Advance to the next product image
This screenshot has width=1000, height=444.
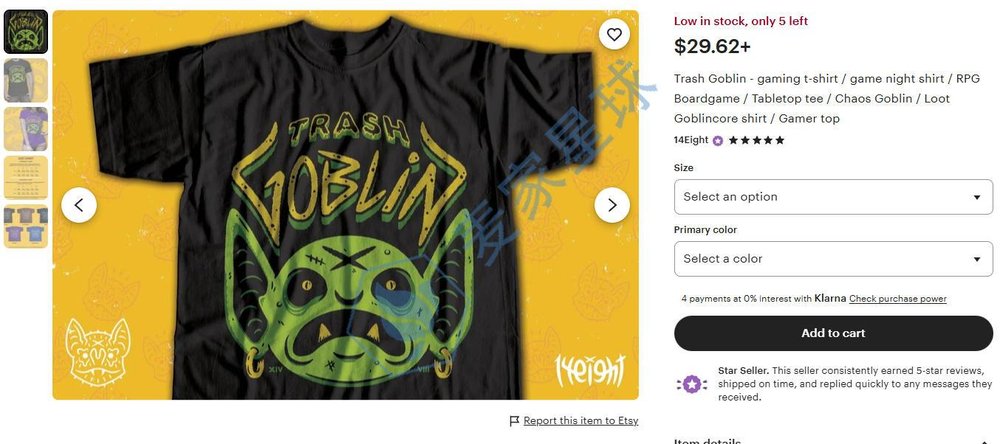pos(612,205)
